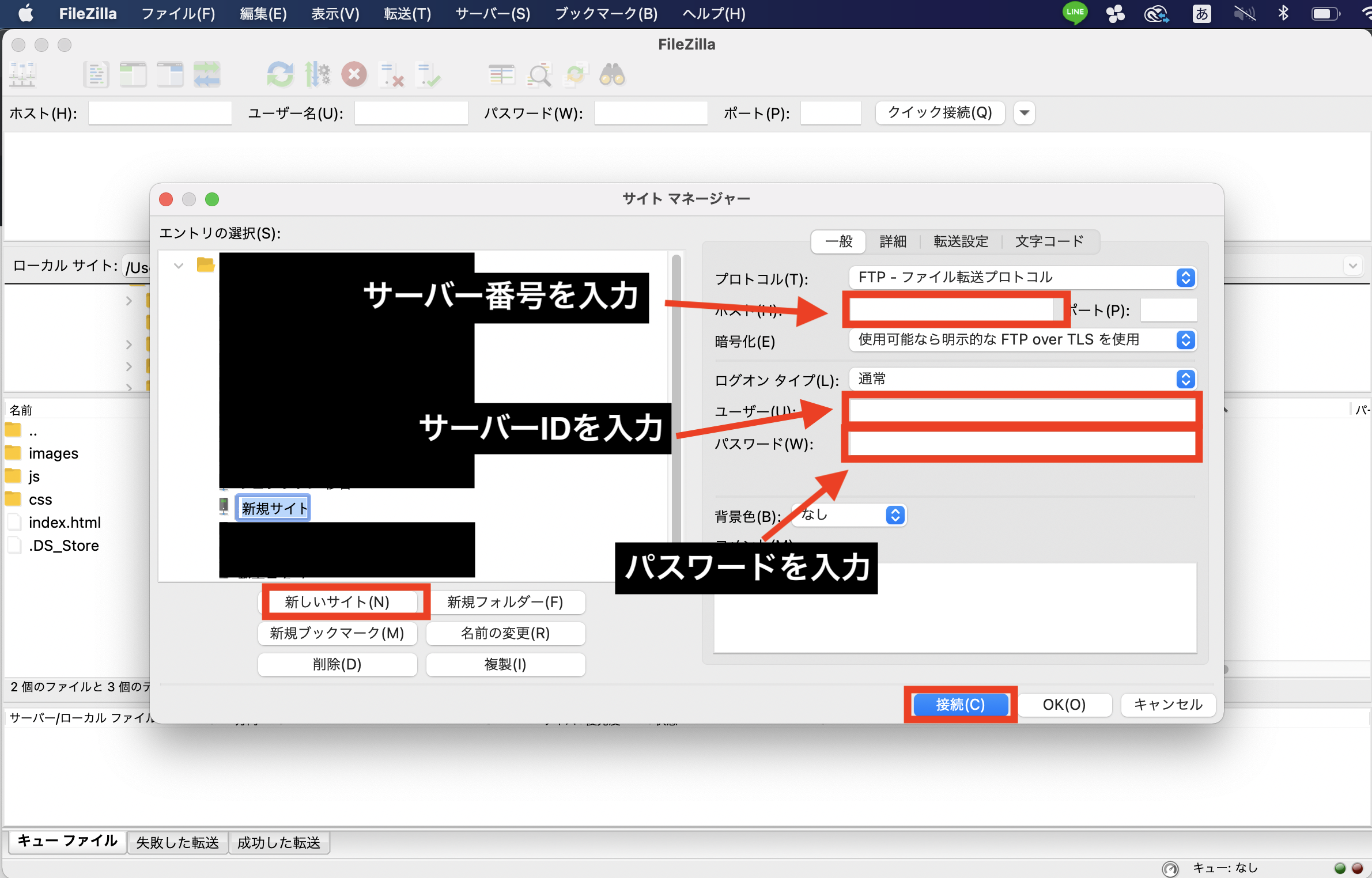Screen dimensions: 1372x878
Task: Switch to 詳細 tab in Site Manager
Action: [893, 241]
